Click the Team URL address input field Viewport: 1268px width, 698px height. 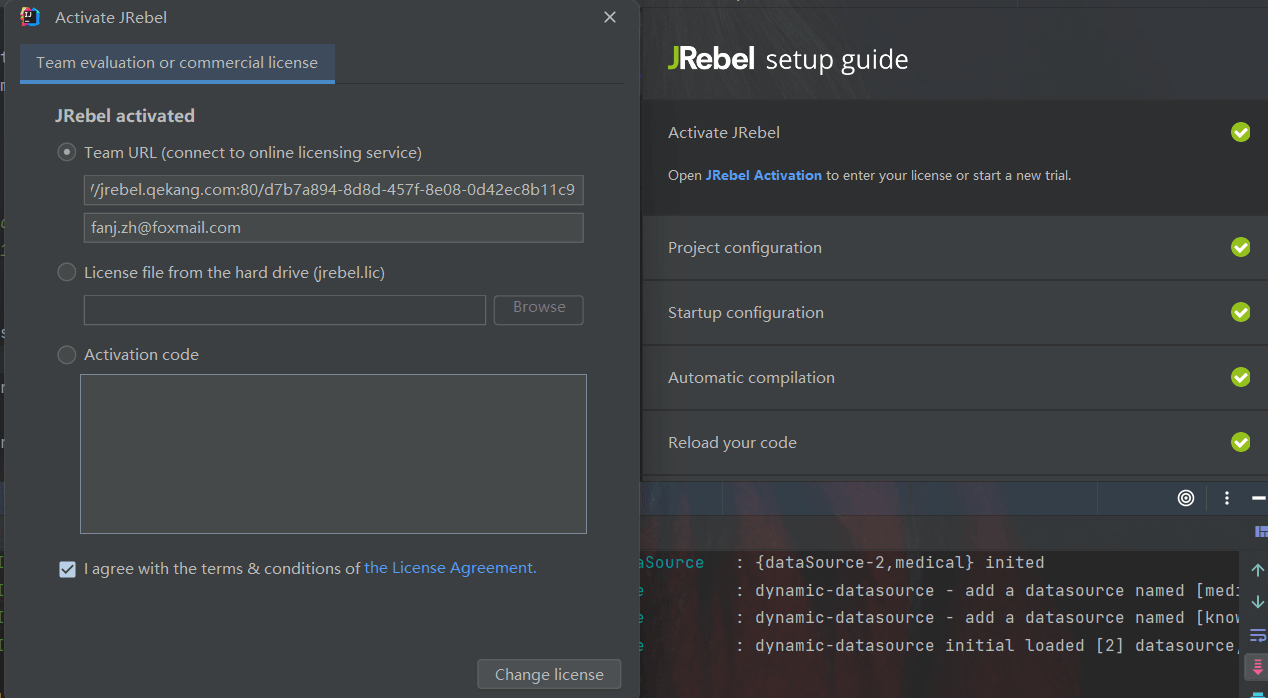click(x=334, y=190)
